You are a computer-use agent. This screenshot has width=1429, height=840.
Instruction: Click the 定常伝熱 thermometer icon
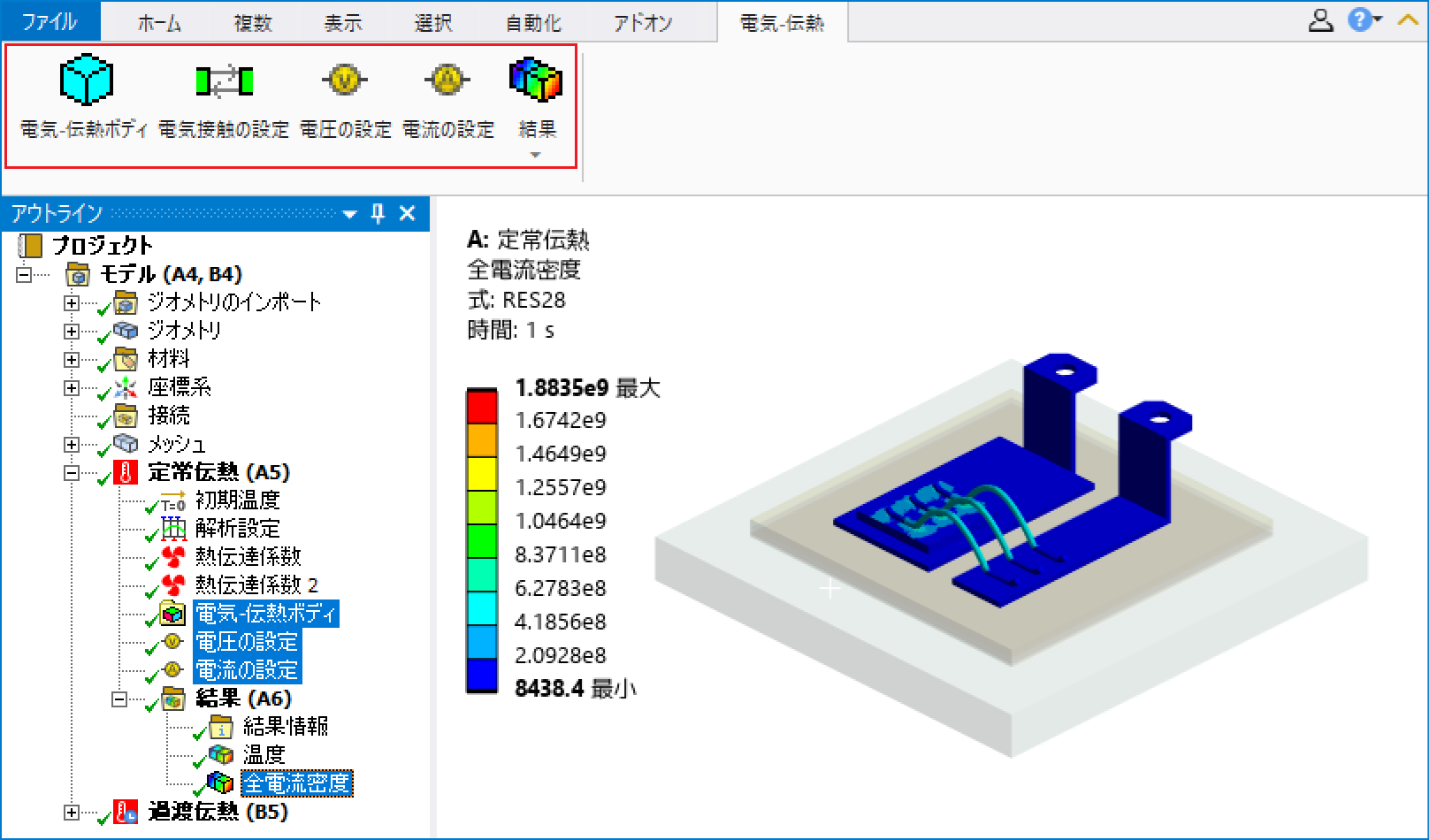pyautogui.click(x=126, y=472)
